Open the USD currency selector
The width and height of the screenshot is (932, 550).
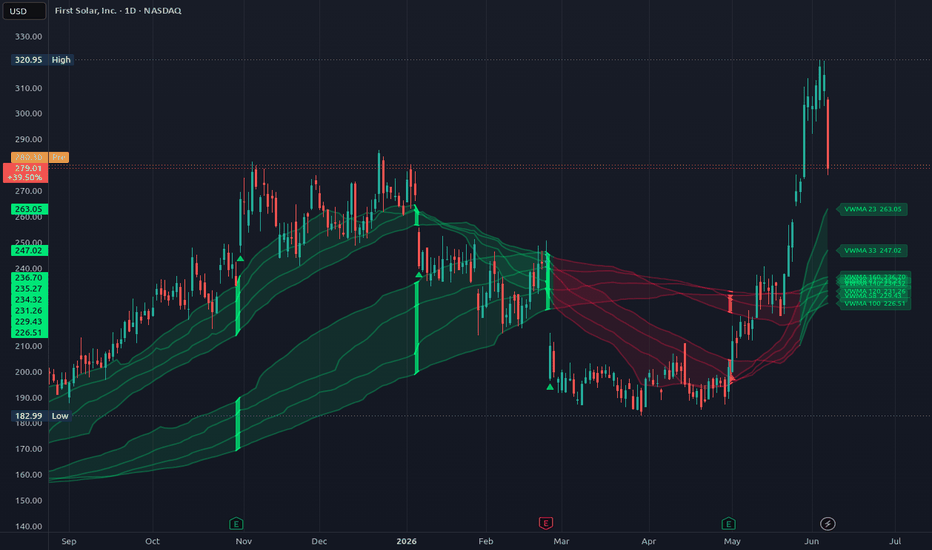[x=24, y=11]
